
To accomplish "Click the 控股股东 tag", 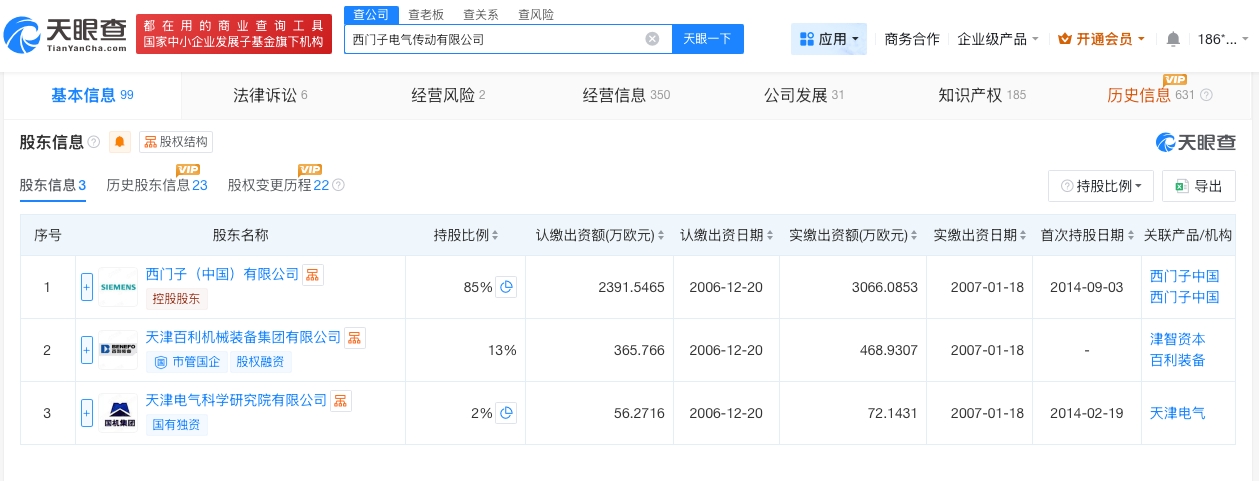I will [177, 298].
